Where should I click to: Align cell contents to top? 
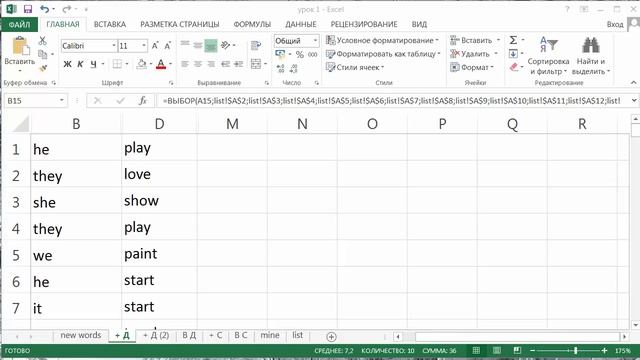pos(185,44)
